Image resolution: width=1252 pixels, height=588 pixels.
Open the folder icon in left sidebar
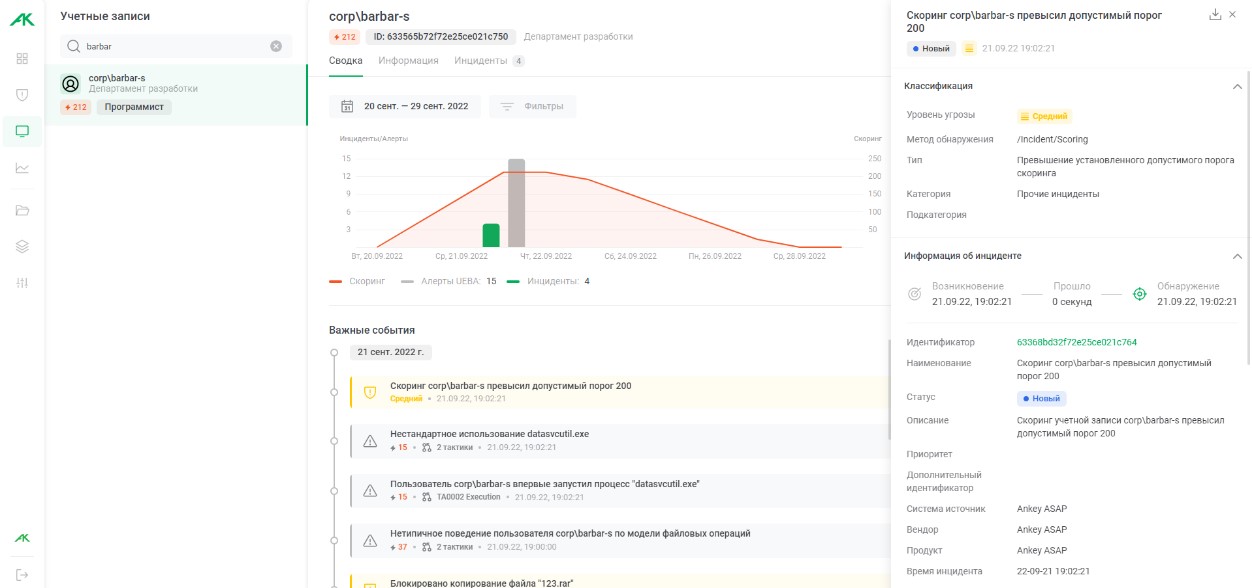point(22,210)
